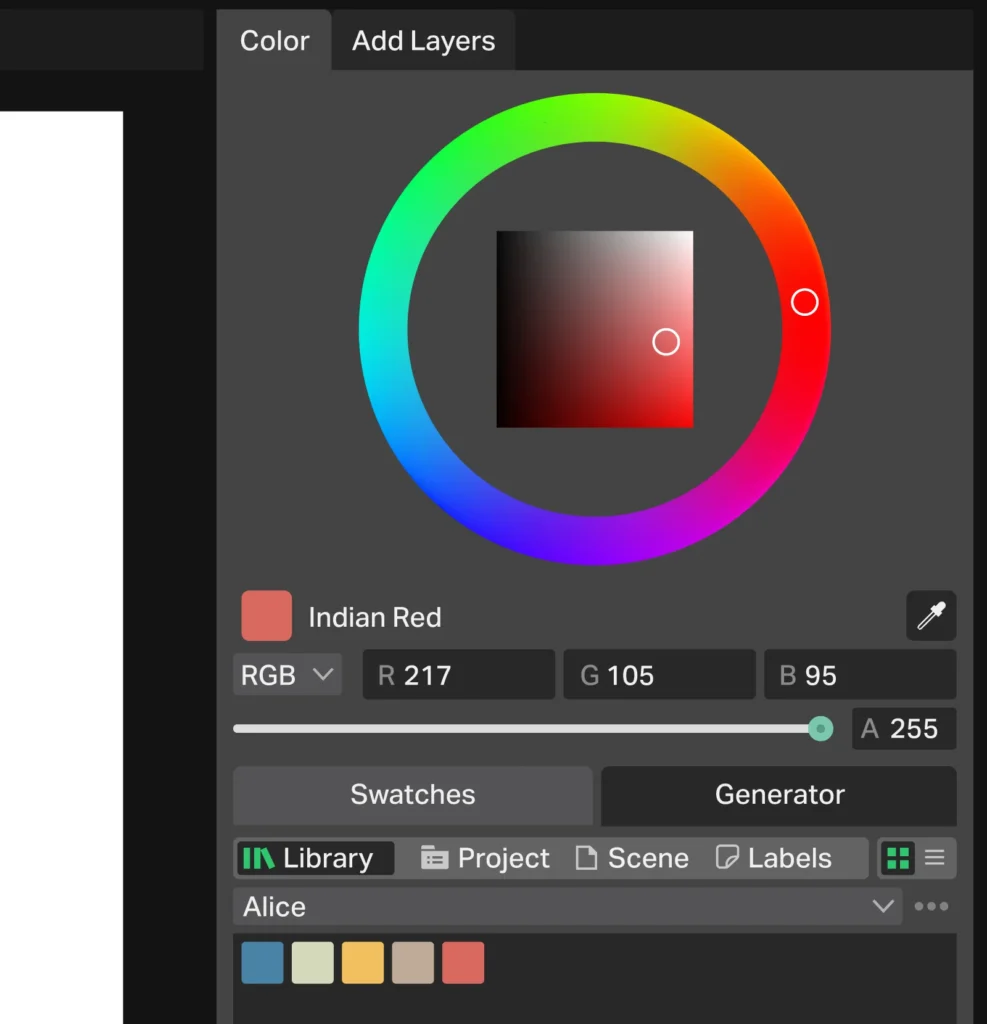Open the RGB color mode dropdown
The height and width of the screenshot is (1024, 987).
(x=287, y=675)
